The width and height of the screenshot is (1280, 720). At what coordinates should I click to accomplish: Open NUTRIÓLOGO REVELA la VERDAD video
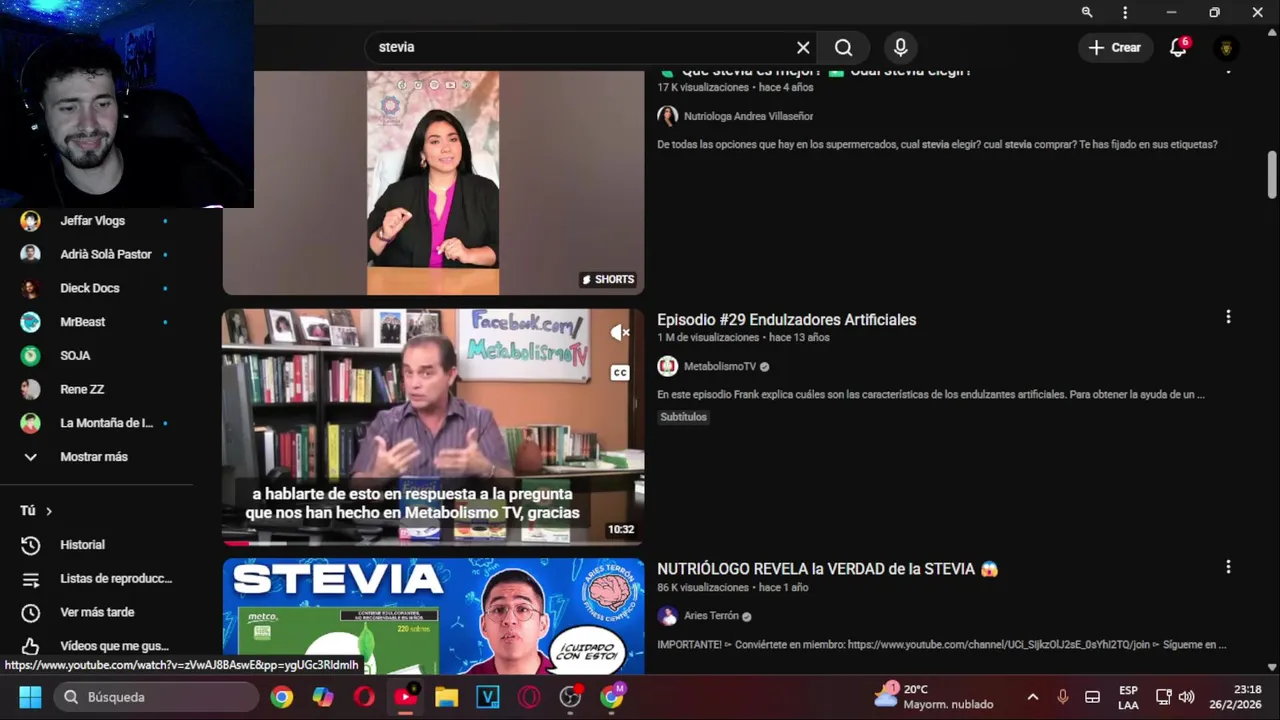click(x=827, y=569)
